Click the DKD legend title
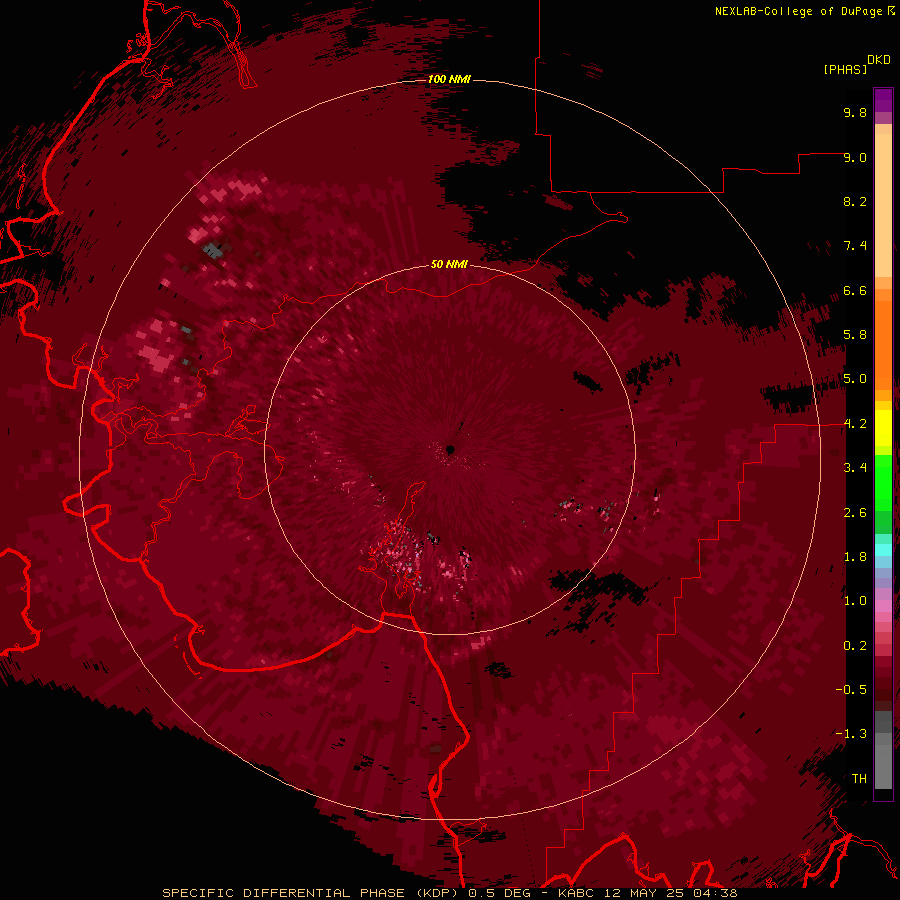 [879, 60]
